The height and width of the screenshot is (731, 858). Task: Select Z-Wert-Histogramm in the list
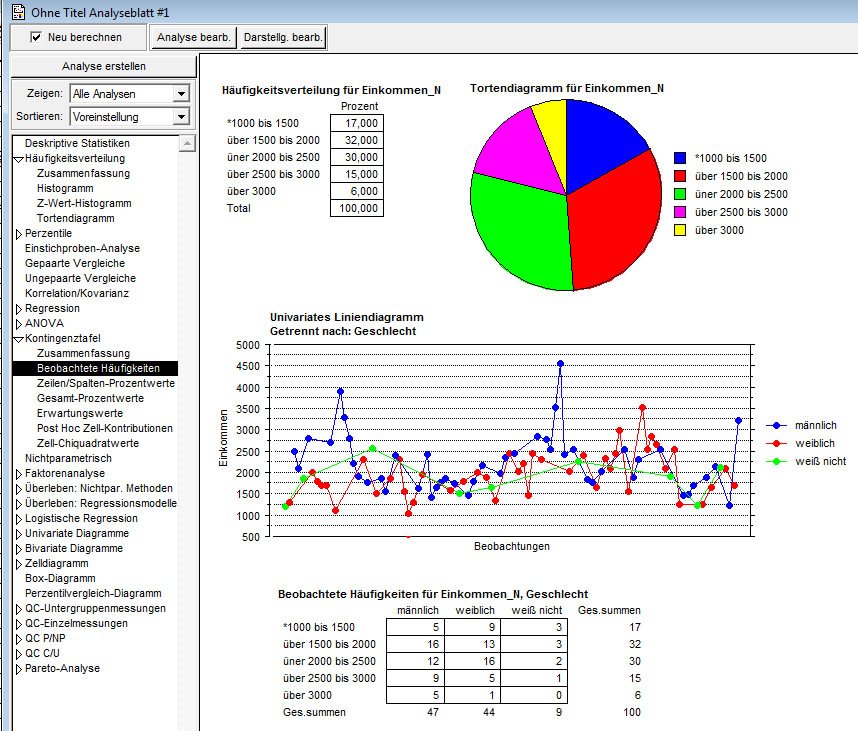(84, 203)
